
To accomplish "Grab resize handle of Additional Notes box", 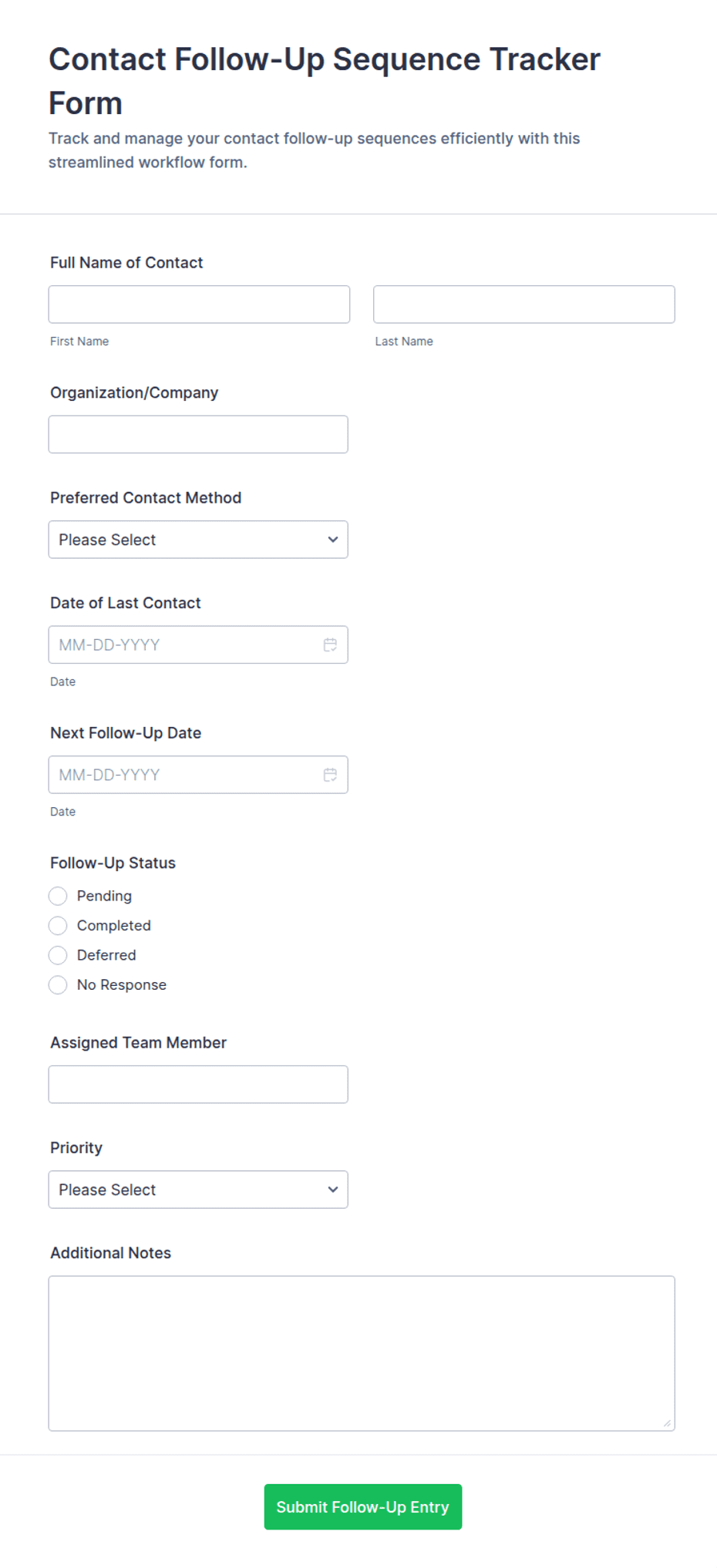I will coord(667,1423).
